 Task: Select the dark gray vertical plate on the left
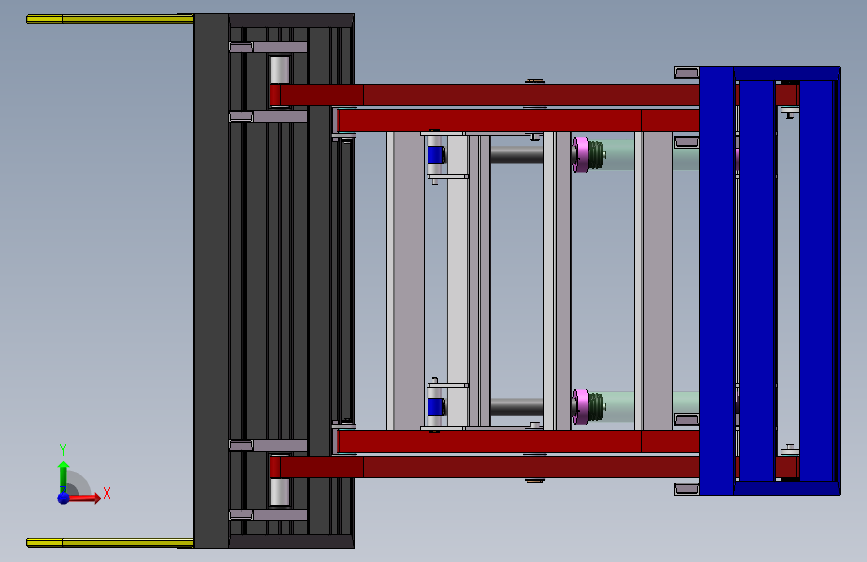click(211, 281)
